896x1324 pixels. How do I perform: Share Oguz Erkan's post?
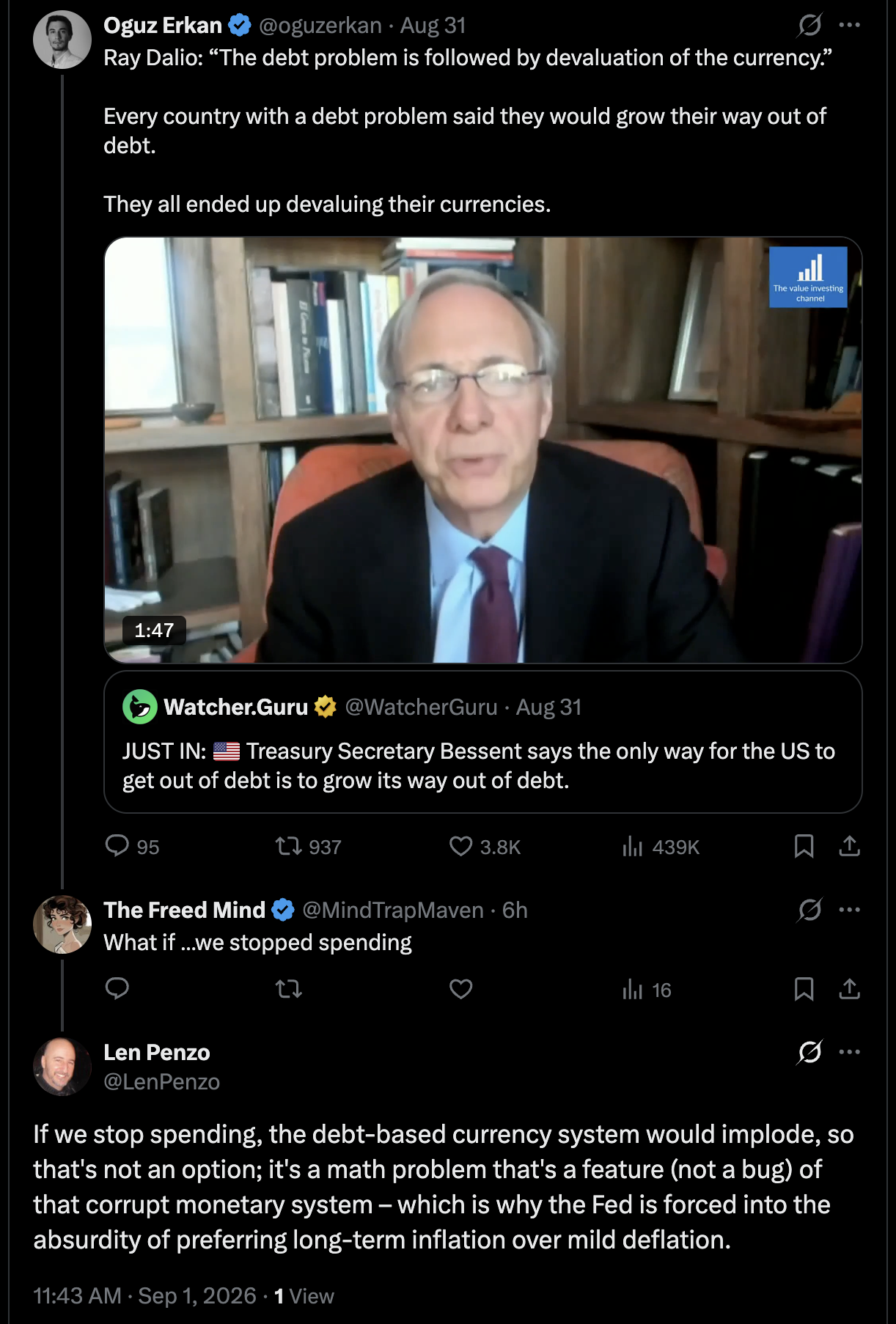(849, 846)
